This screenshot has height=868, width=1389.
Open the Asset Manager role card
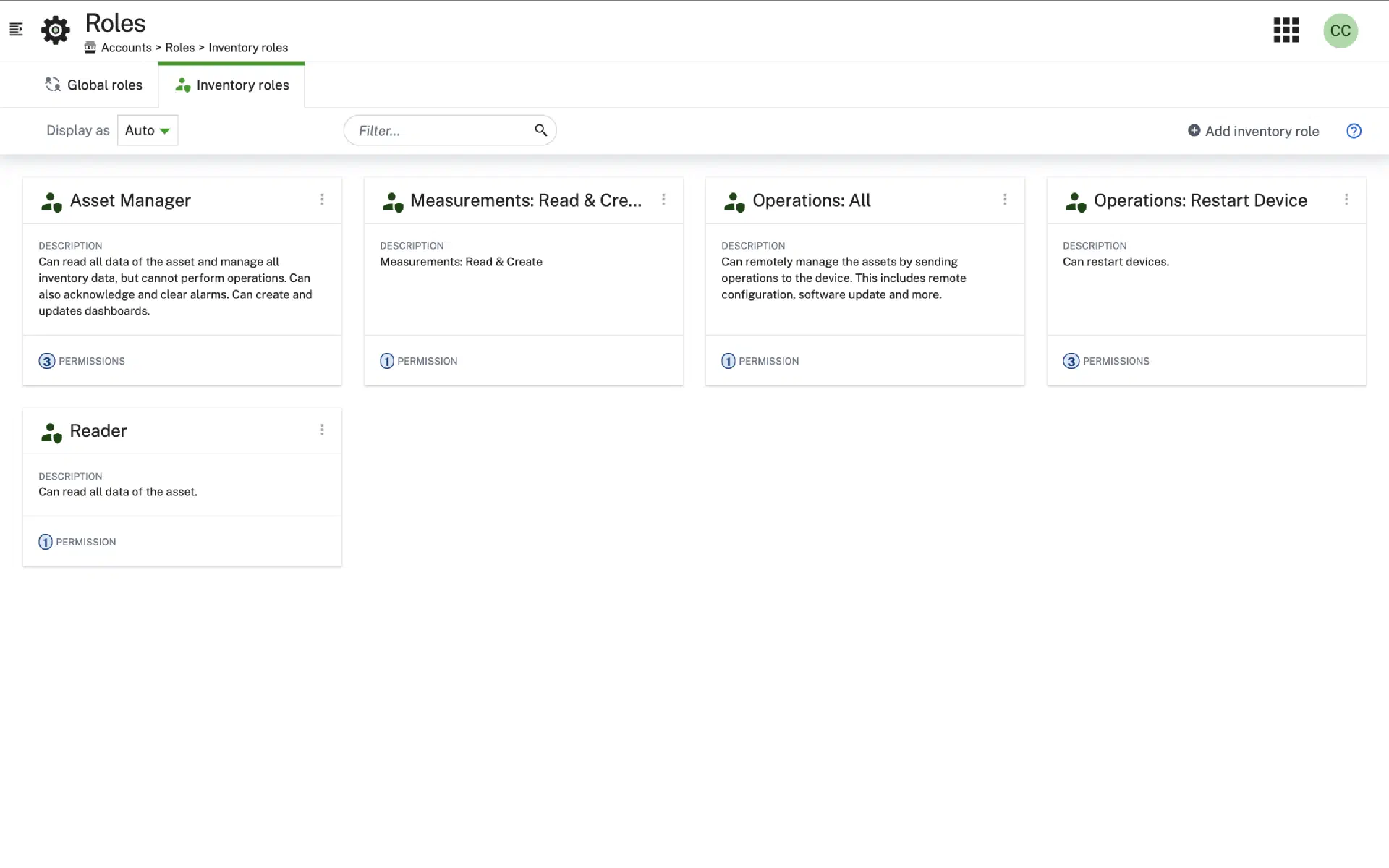(x=130, y=200)
